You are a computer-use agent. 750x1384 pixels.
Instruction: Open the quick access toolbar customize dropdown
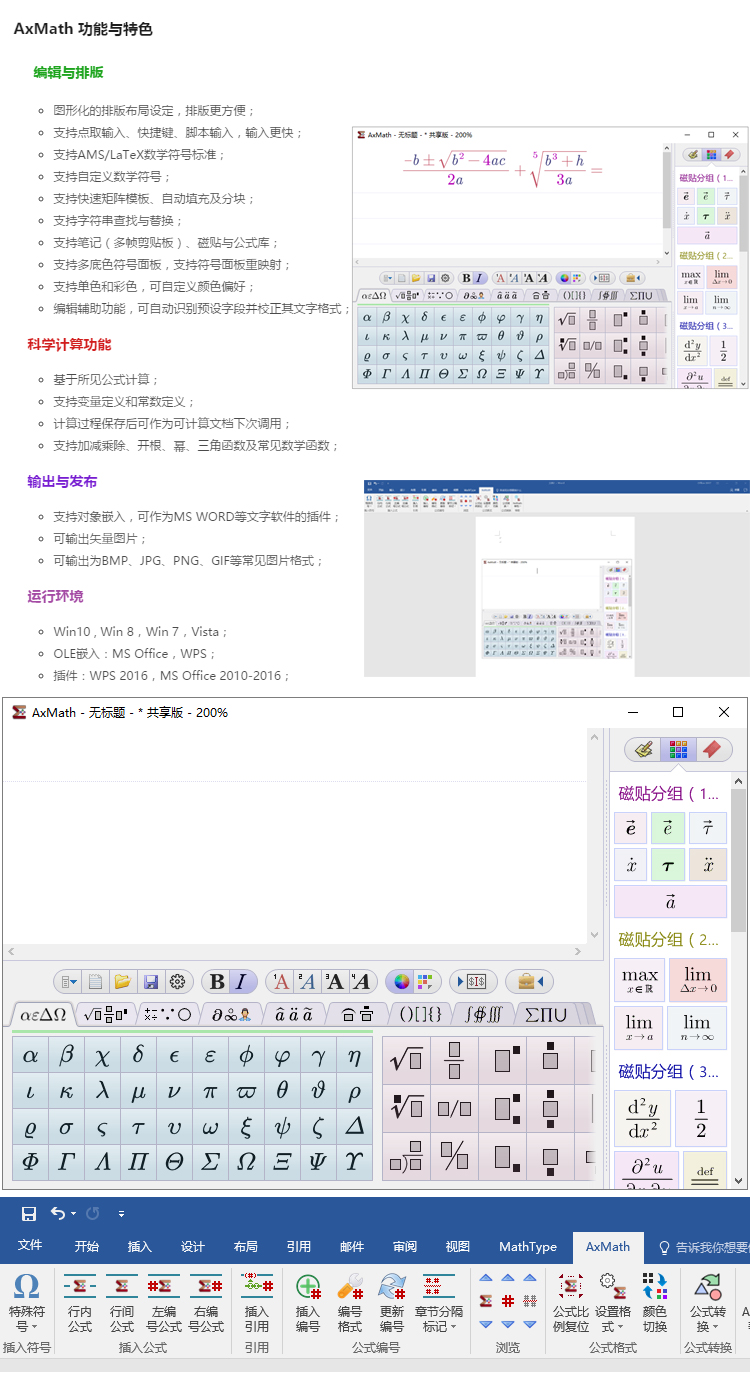coord(121,1214)
